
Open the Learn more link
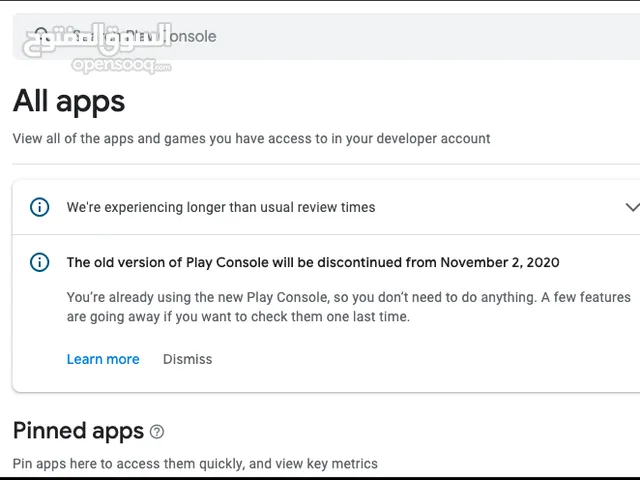point(103,359)
